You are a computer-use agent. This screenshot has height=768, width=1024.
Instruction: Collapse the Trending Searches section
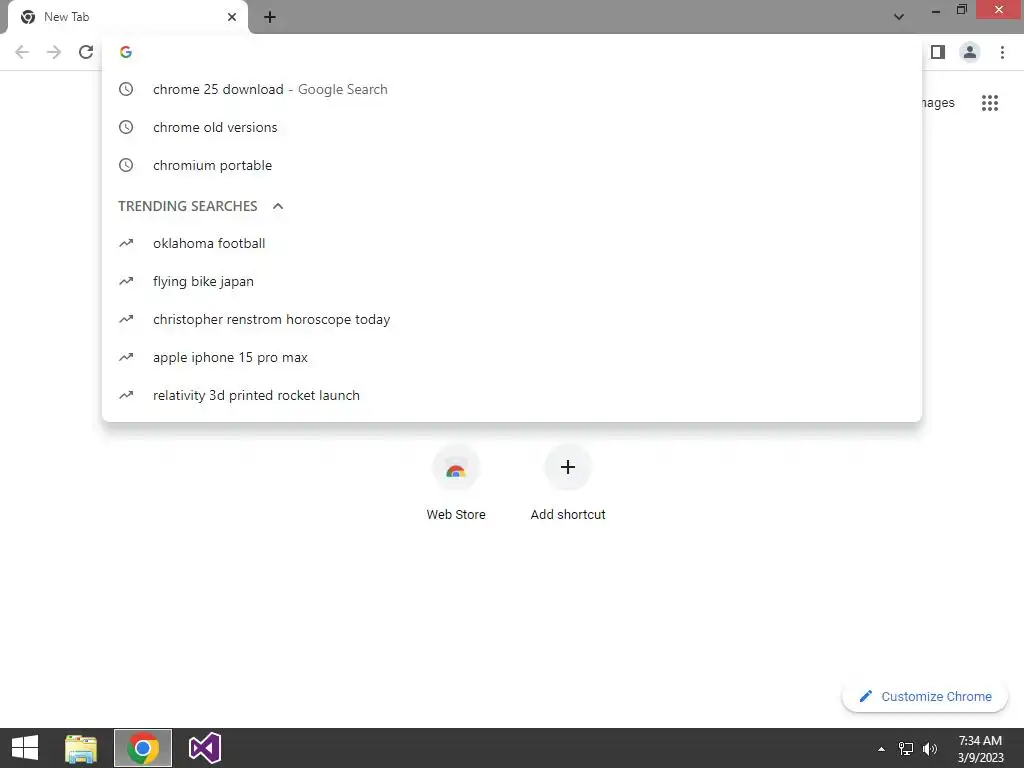coord(278,206)
